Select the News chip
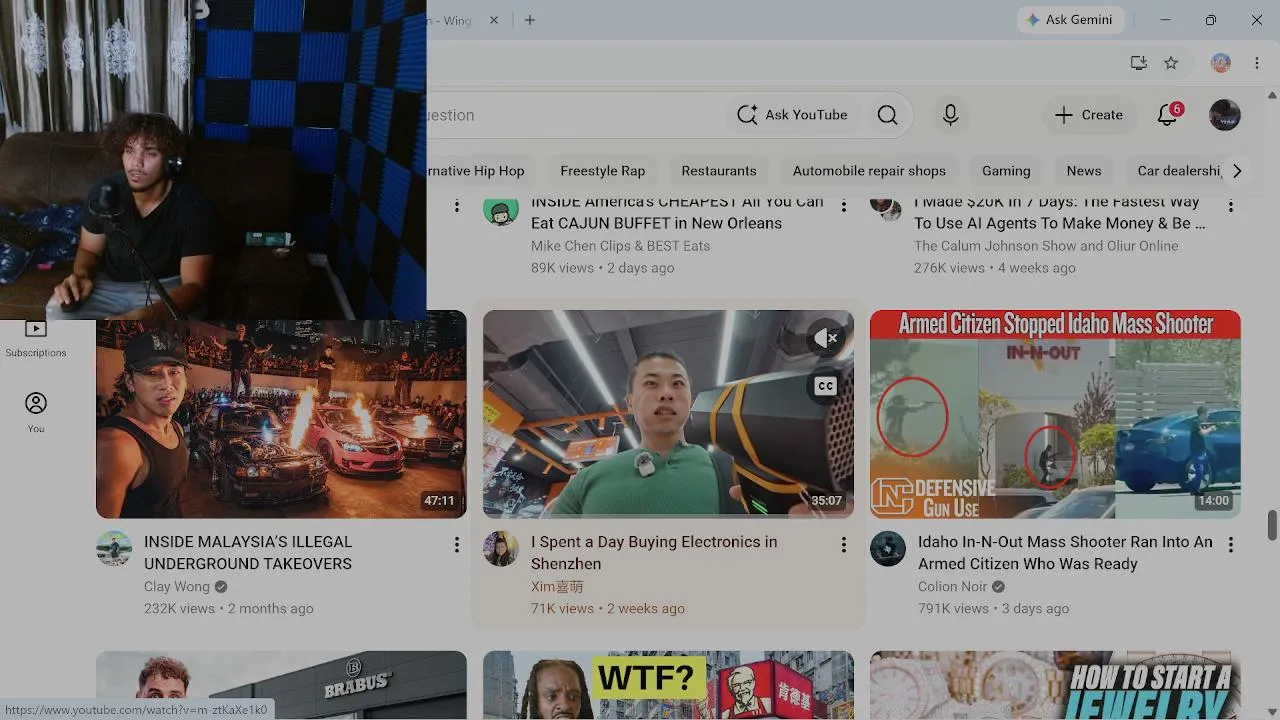Viewport: 1280px width, 720px height. coord(1084,171)
